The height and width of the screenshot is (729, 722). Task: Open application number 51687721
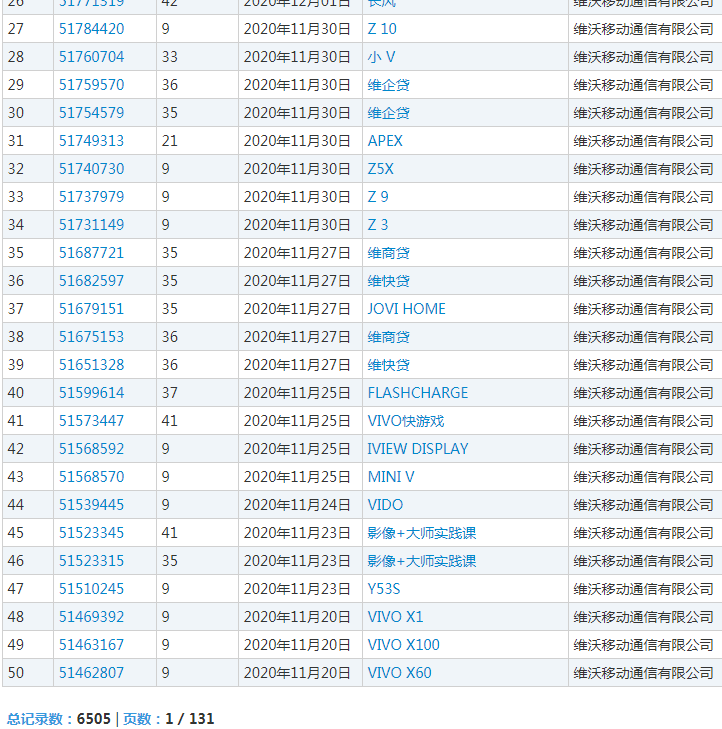click(91, 252)
